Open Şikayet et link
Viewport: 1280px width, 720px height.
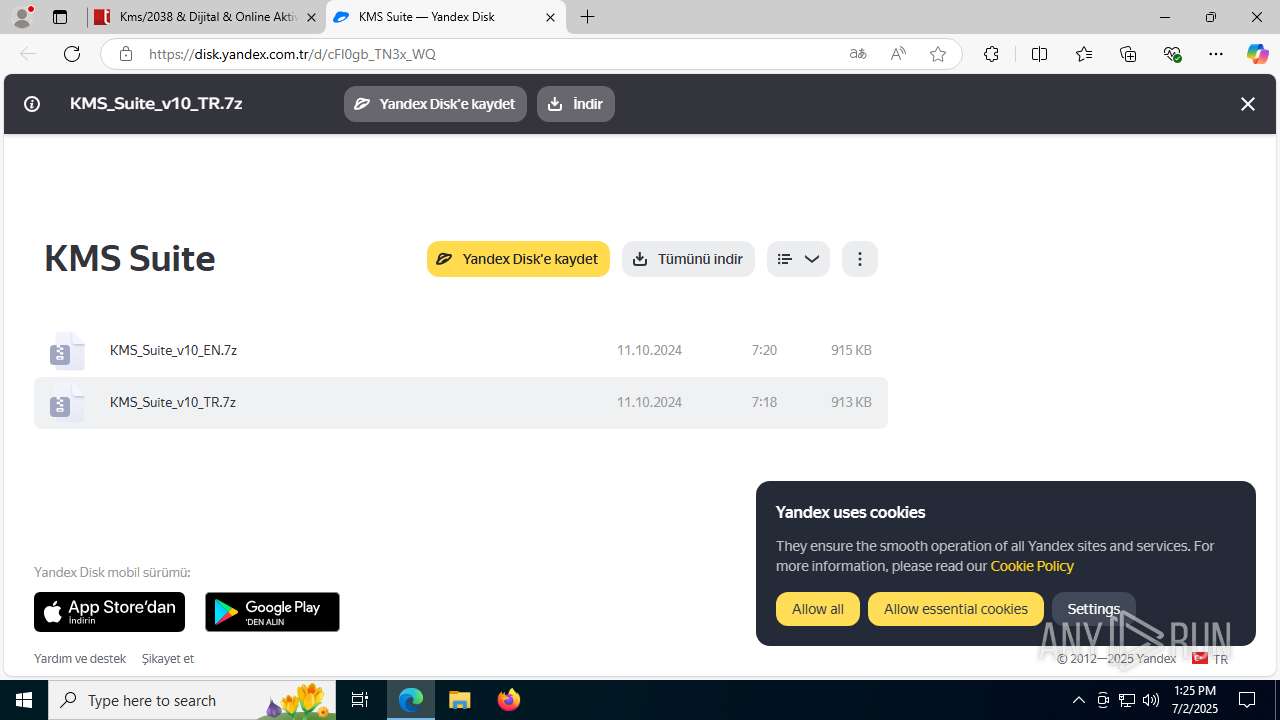(168, 659)
